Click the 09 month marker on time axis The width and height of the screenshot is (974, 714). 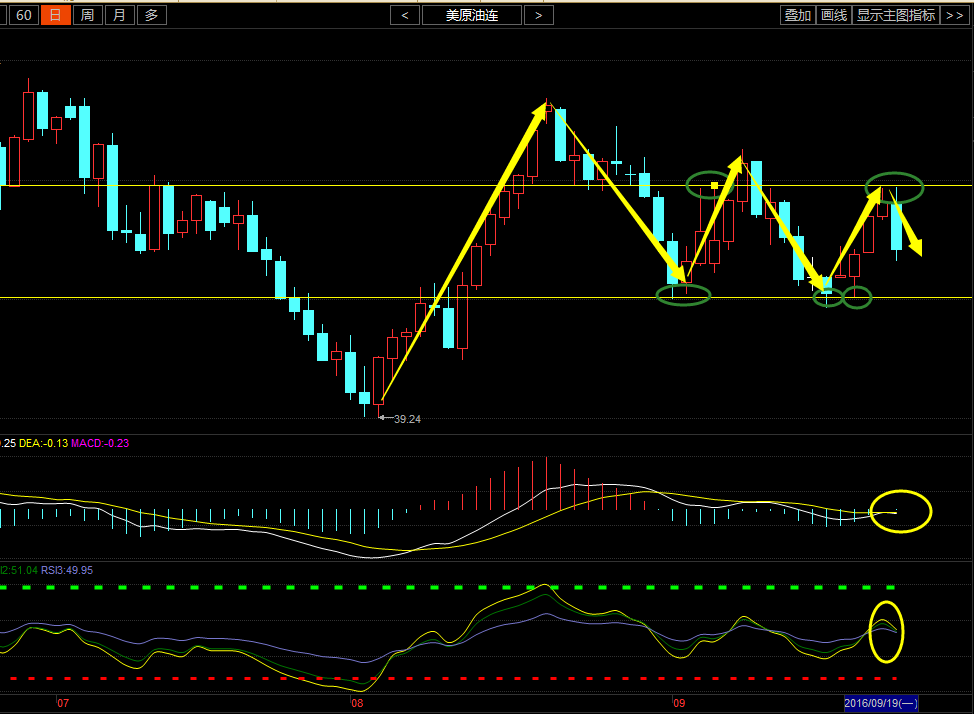[679, 704]
